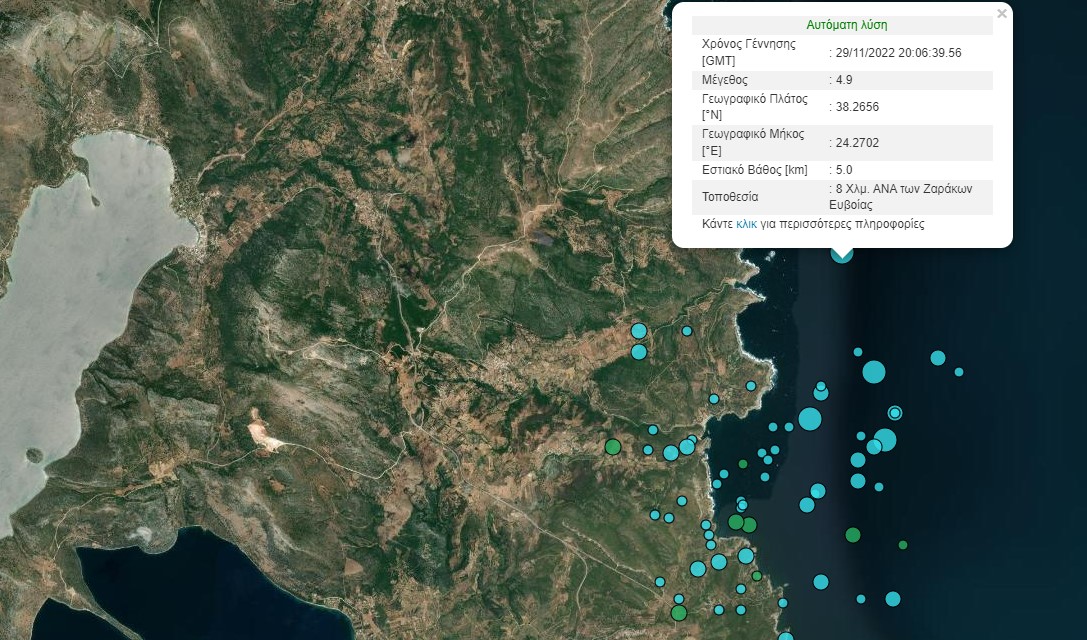Select the double-ringed cyan earthquake marker offshore
The image size is (1087, 640).
point(895,412)
